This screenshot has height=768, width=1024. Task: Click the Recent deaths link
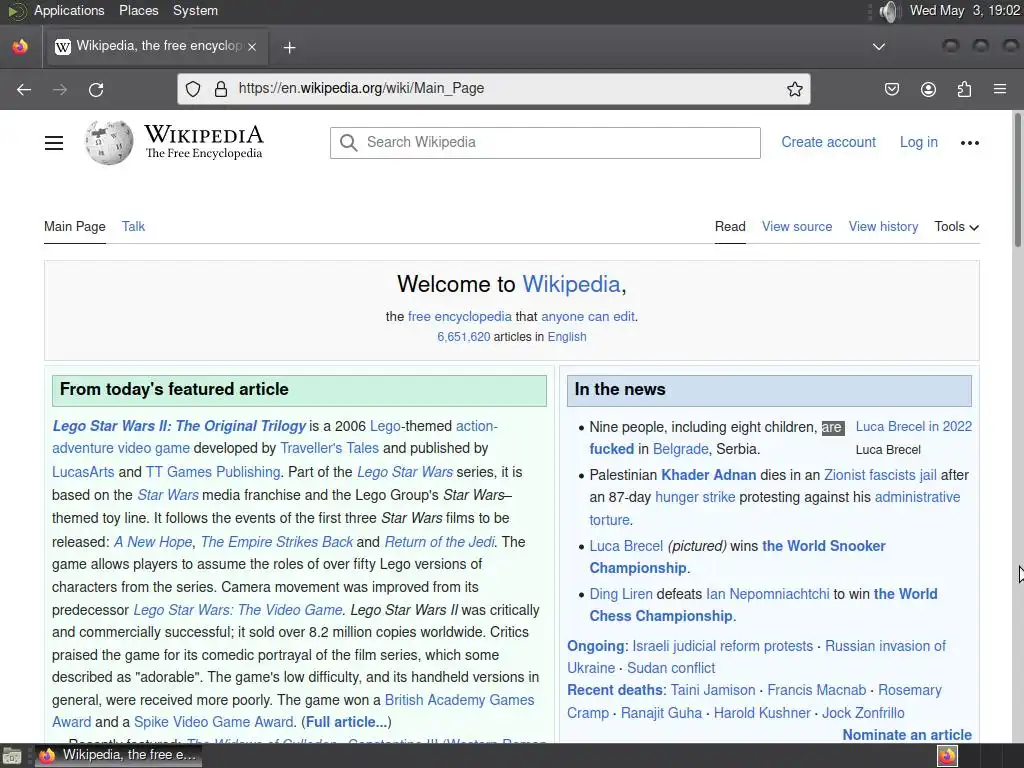615,690
